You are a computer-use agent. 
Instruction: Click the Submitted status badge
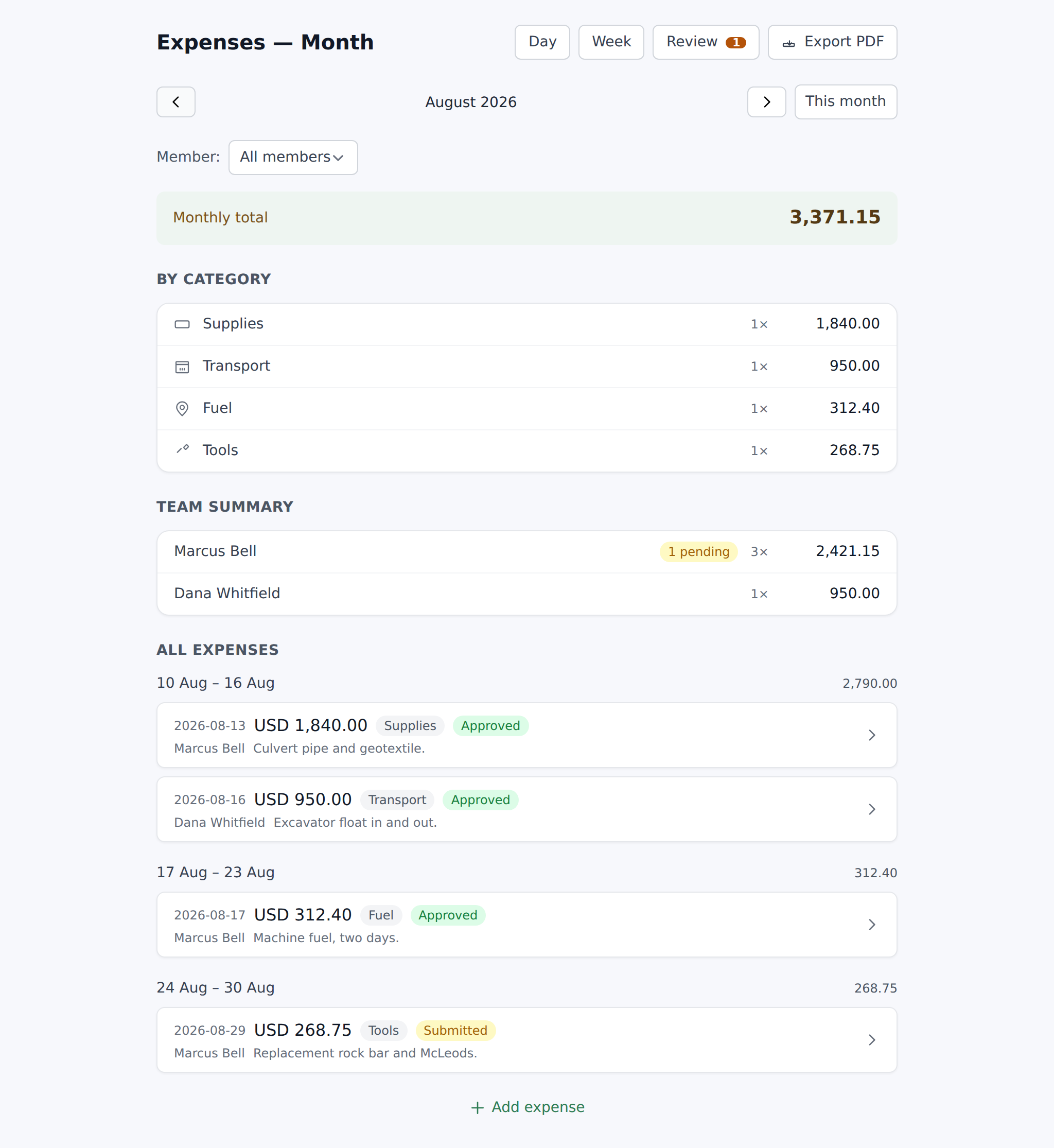pos(455,1031)
